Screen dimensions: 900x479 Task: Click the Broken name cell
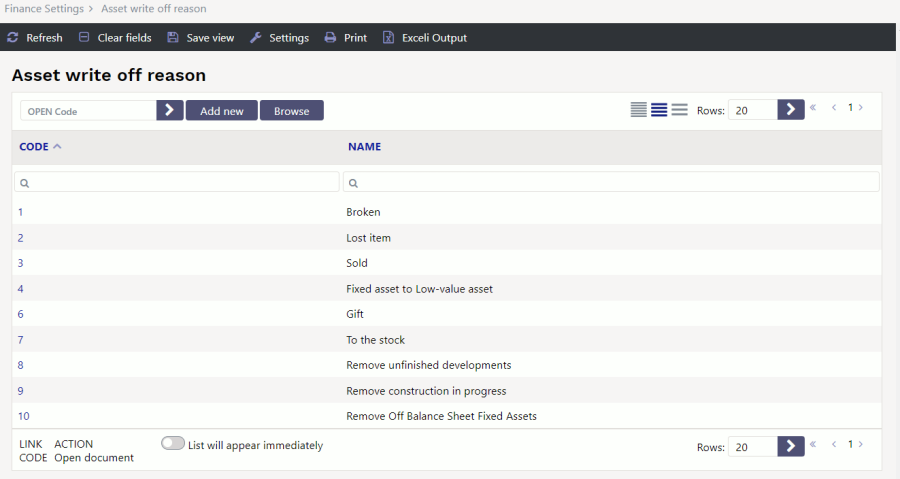[x=363, y=212]
